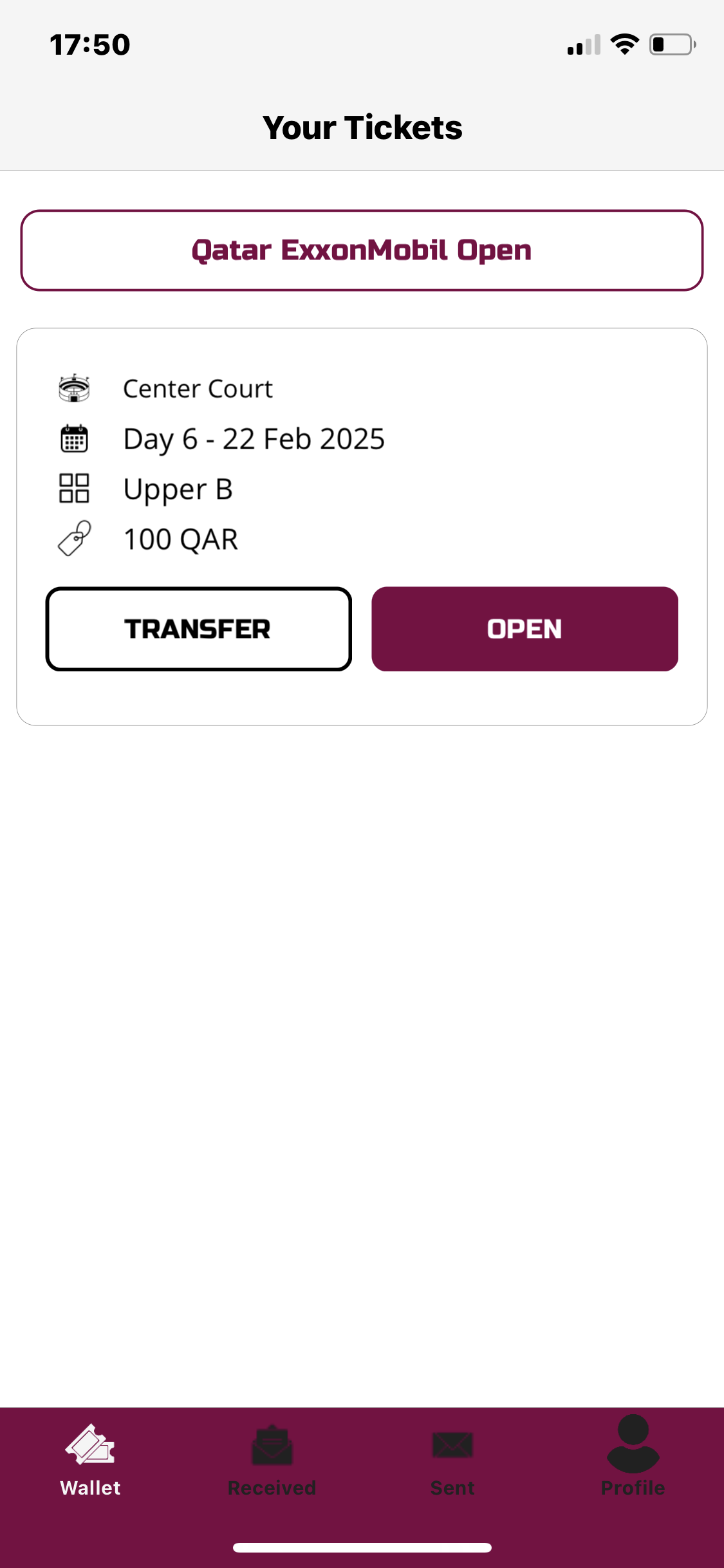Go to the Sent tab label

[x=452, y=1488]
